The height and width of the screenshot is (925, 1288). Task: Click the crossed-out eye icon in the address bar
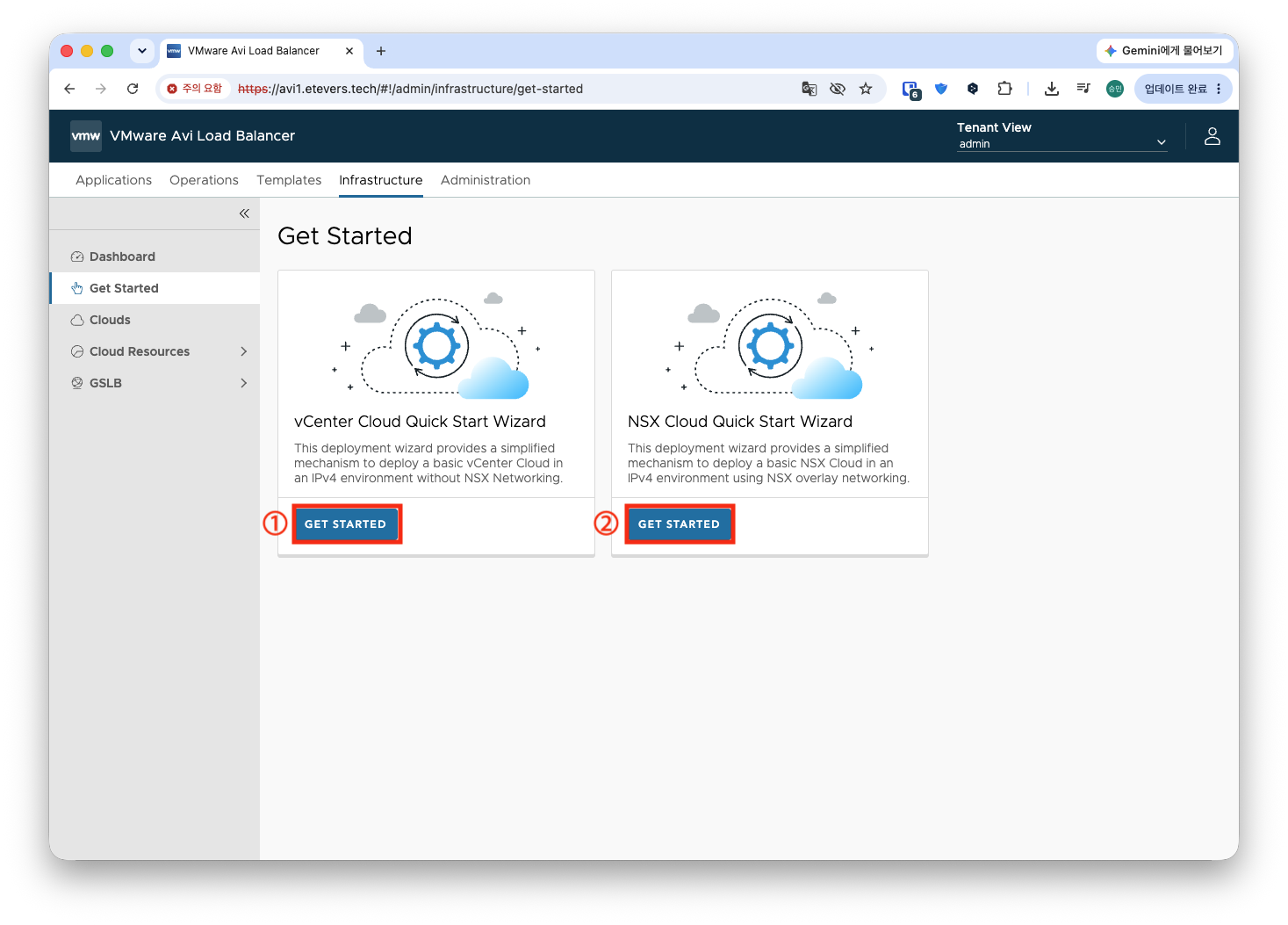(x=838, y=89)
